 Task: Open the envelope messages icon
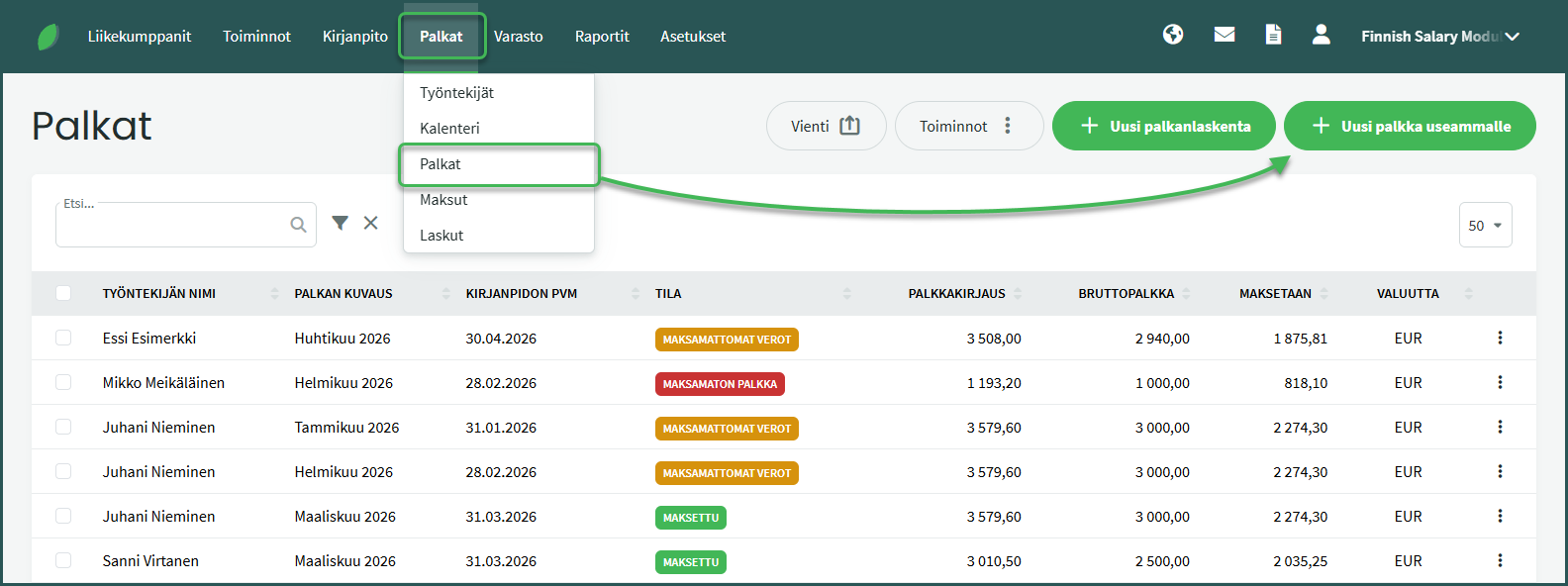coord(1225,35)
